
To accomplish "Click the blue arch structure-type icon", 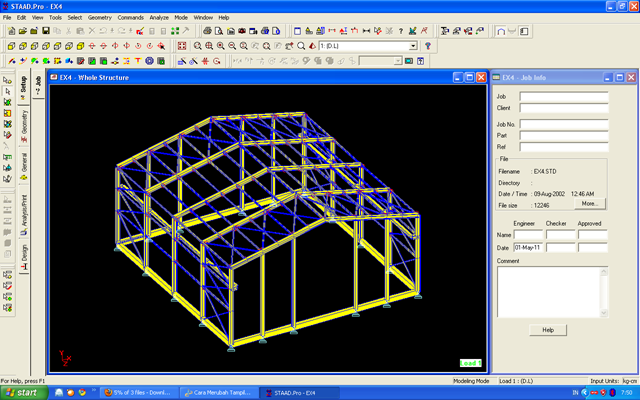I will [x=501, y=31].
